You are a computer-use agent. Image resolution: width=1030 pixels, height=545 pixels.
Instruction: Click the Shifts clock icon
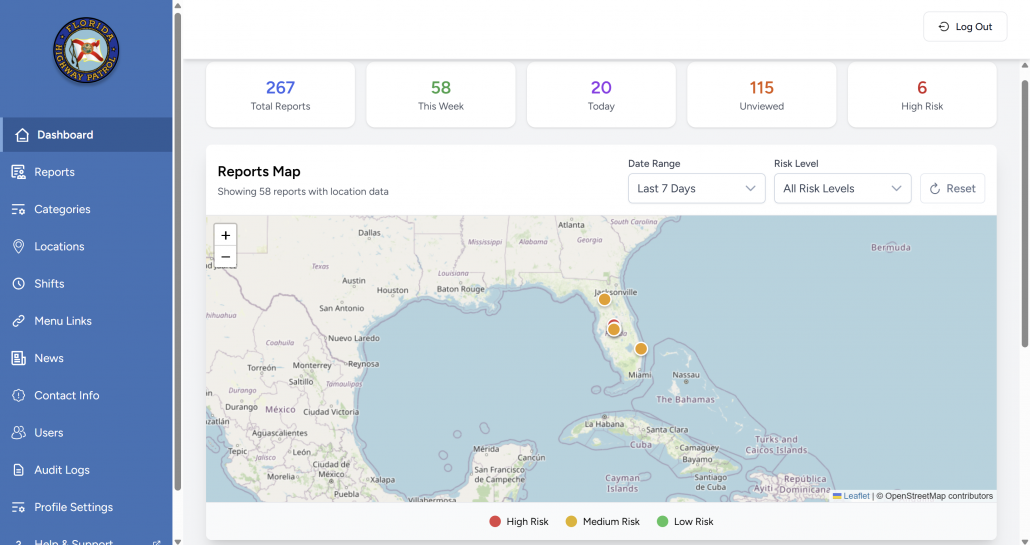18,284
